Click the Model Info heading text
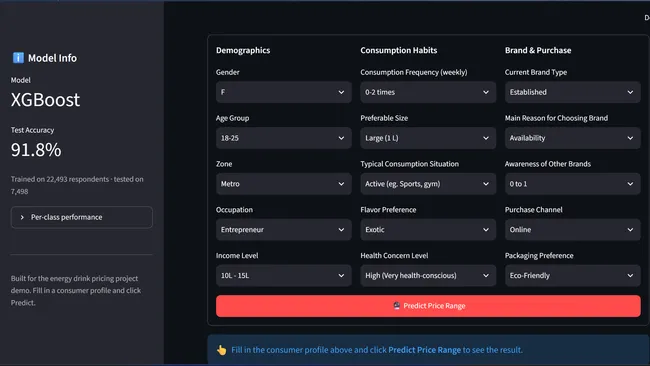The width and height of the screenshot is (650, 366). 52,58
